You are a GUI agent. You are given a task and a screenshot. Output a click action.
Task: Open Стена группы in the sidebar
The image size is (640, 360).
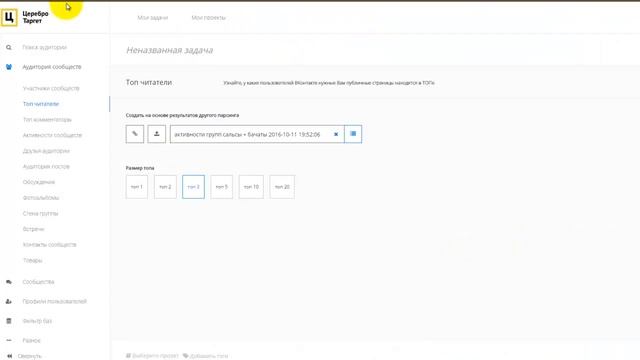(40, 213)
